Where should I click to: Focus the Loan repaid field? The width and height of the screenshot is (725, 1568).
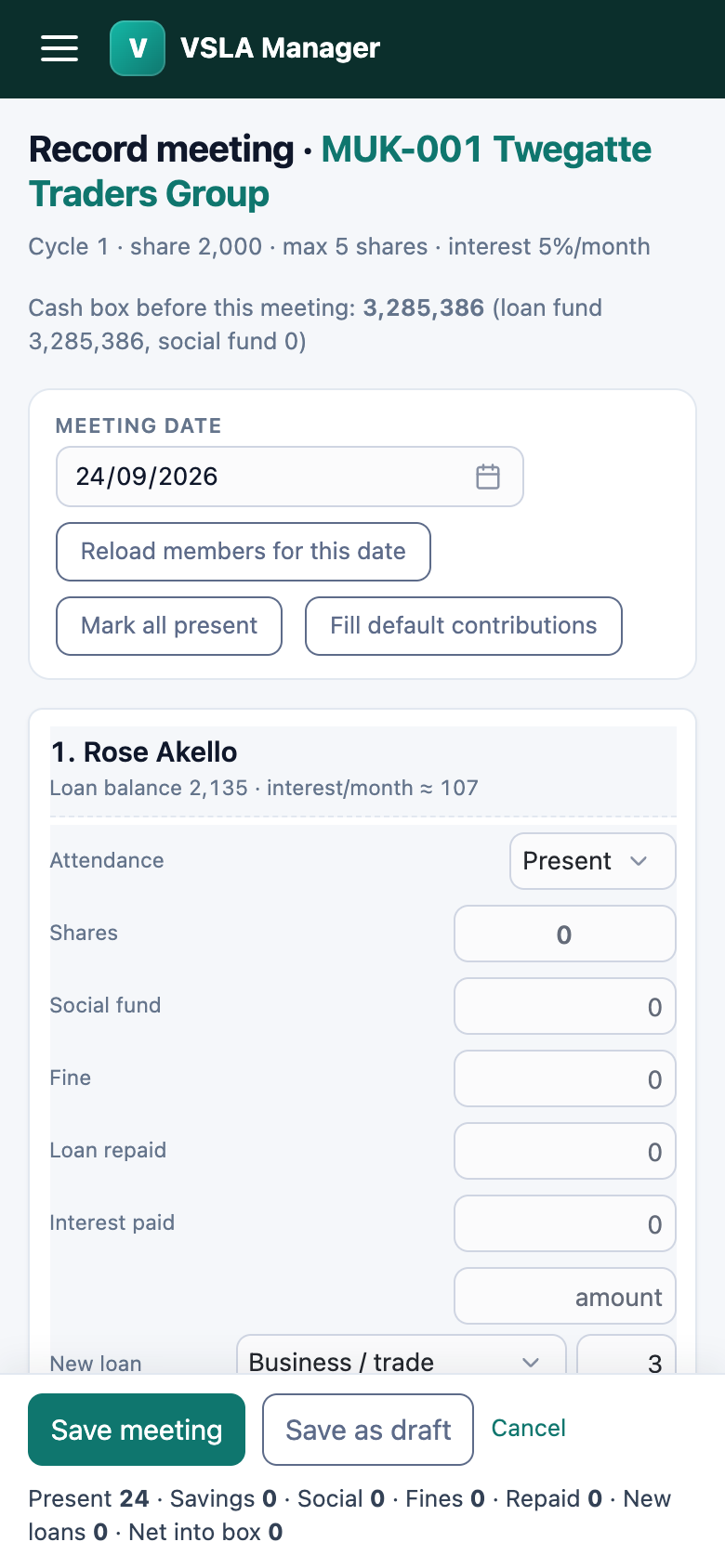point(565,1151)
